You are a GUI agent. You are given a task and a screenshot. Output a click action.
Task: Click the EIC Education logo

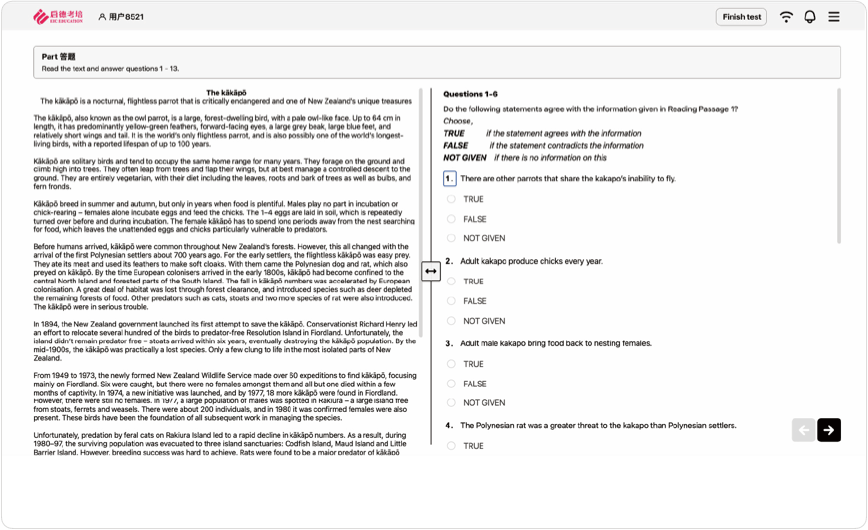tap(58, 17)
